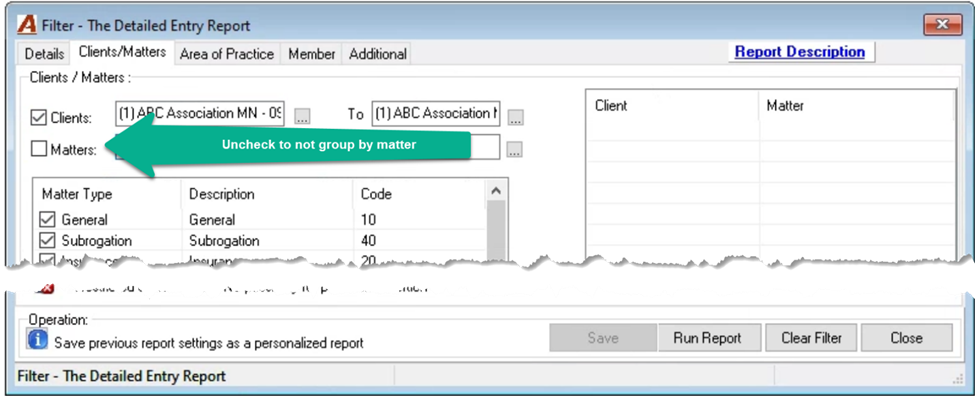Click the Subrogation description cell
This screenshot has height=396, width=975.
coord(267,241)
